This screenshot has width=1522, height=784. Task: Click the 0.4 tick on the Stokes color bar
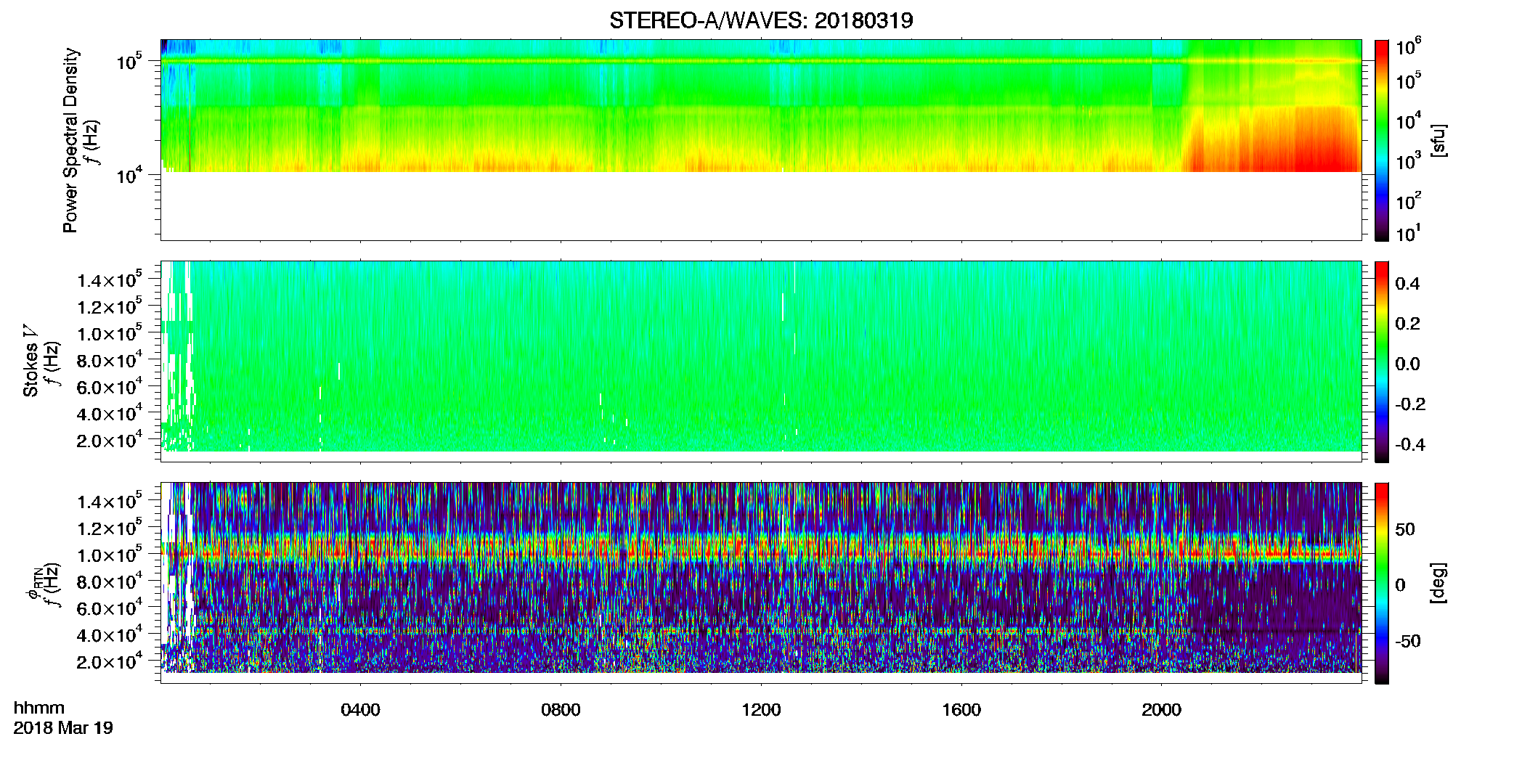[x=1407, y=284]
